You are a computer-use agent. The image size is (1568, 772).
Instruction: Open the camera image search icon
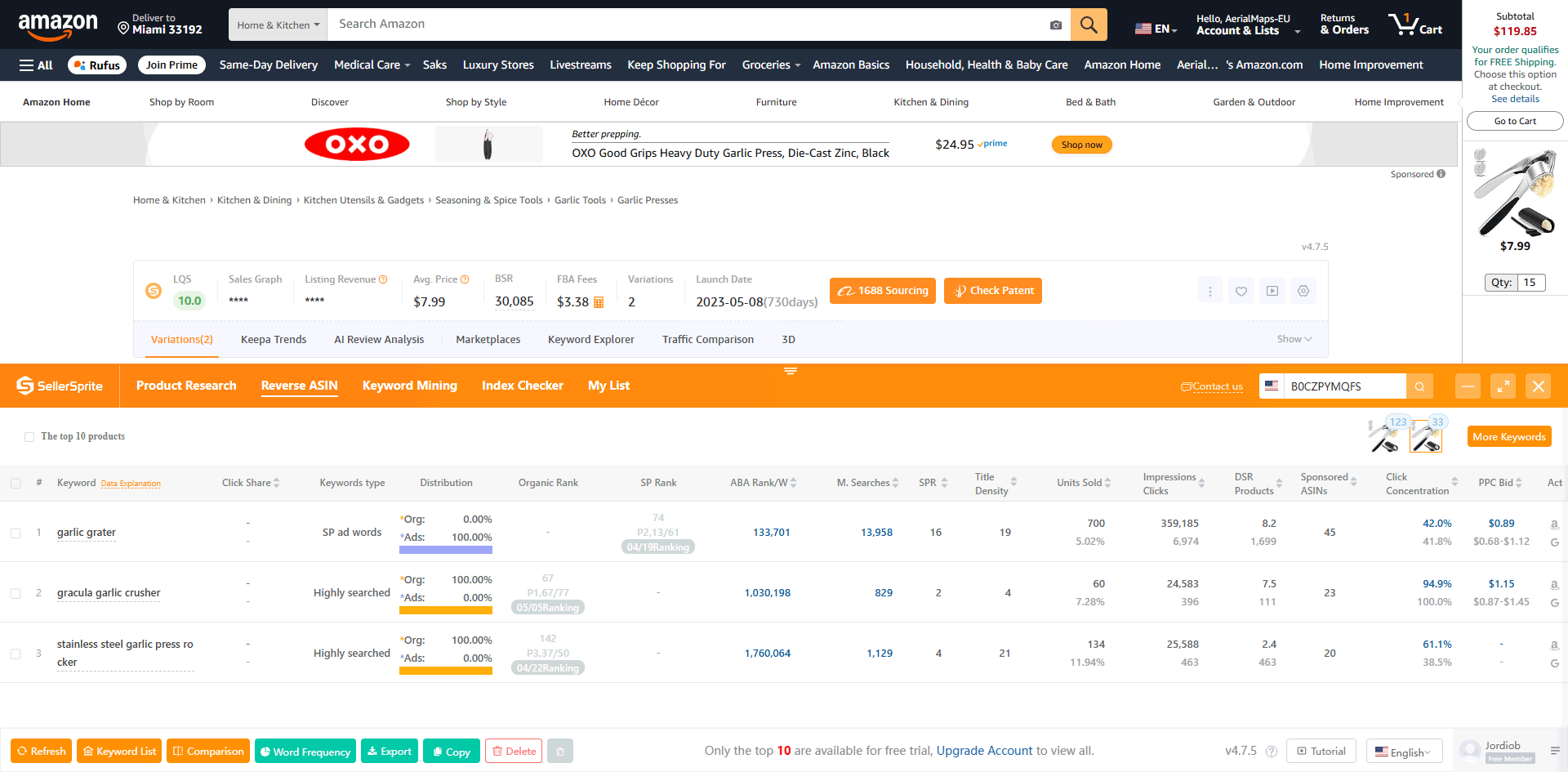(x=1056, y=25)
